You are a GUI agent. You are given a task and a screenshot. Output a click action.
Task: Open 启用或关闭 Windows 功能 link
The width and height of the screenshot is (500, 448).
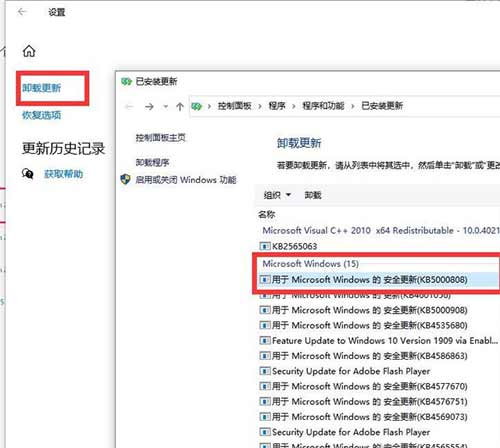pos(186,180)
